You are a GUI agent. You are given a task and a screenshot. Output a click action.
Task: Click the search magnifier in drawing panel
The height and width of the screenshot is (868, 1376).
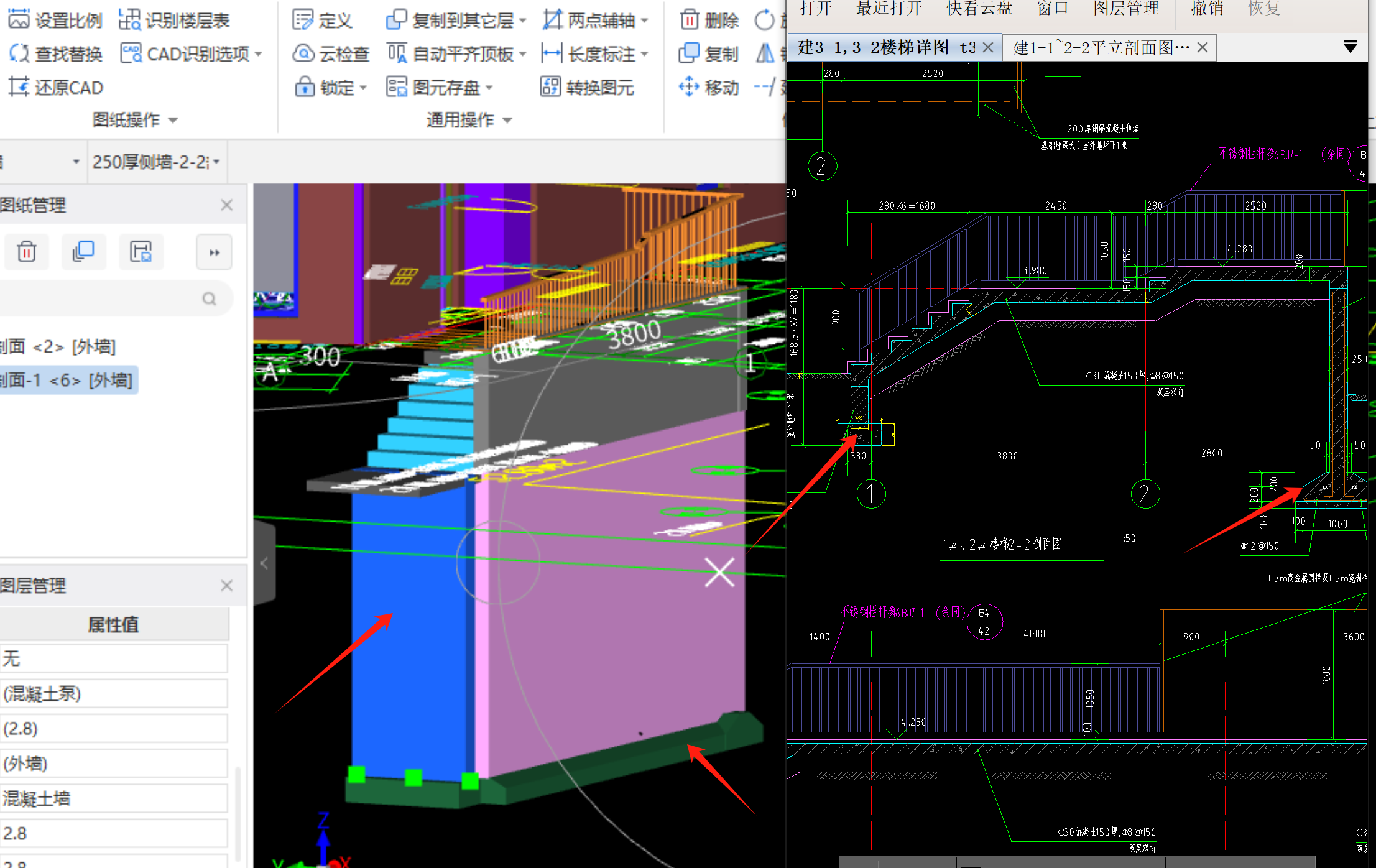tap(209, 299)
